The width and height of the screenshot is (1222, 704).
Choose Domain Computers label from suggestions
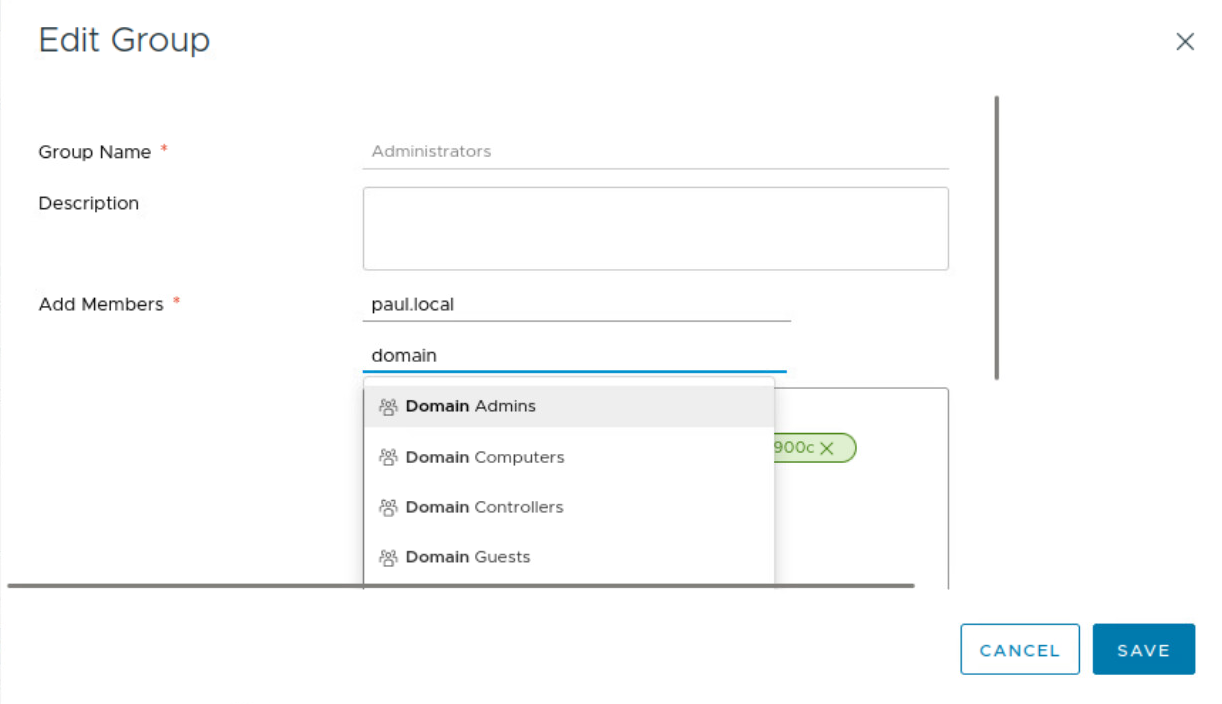[485, 457]
